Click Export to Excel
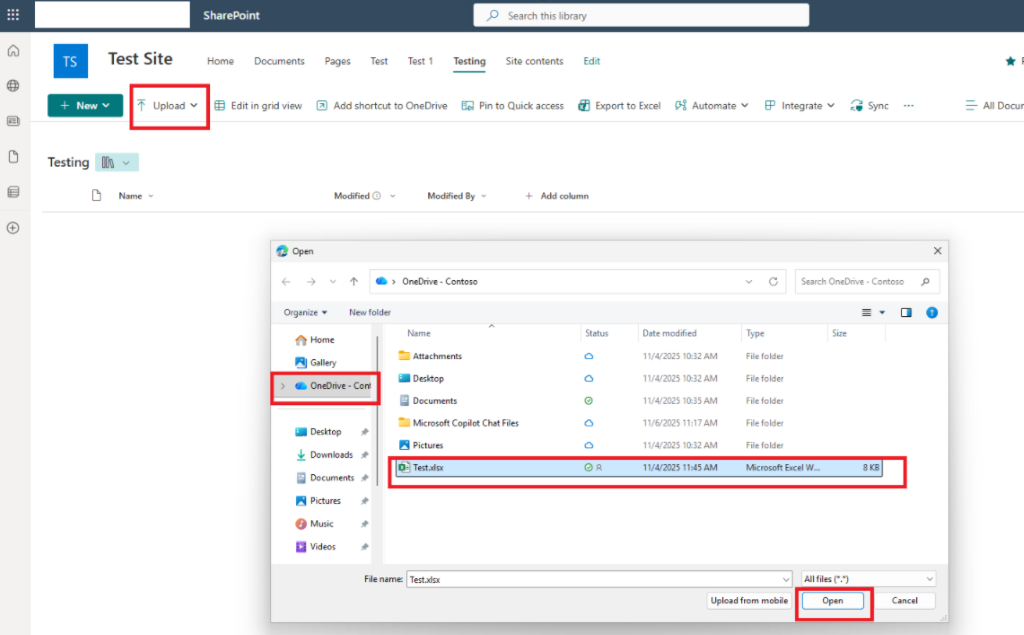The image size is (1024, 635). click(x=619, y=105)
